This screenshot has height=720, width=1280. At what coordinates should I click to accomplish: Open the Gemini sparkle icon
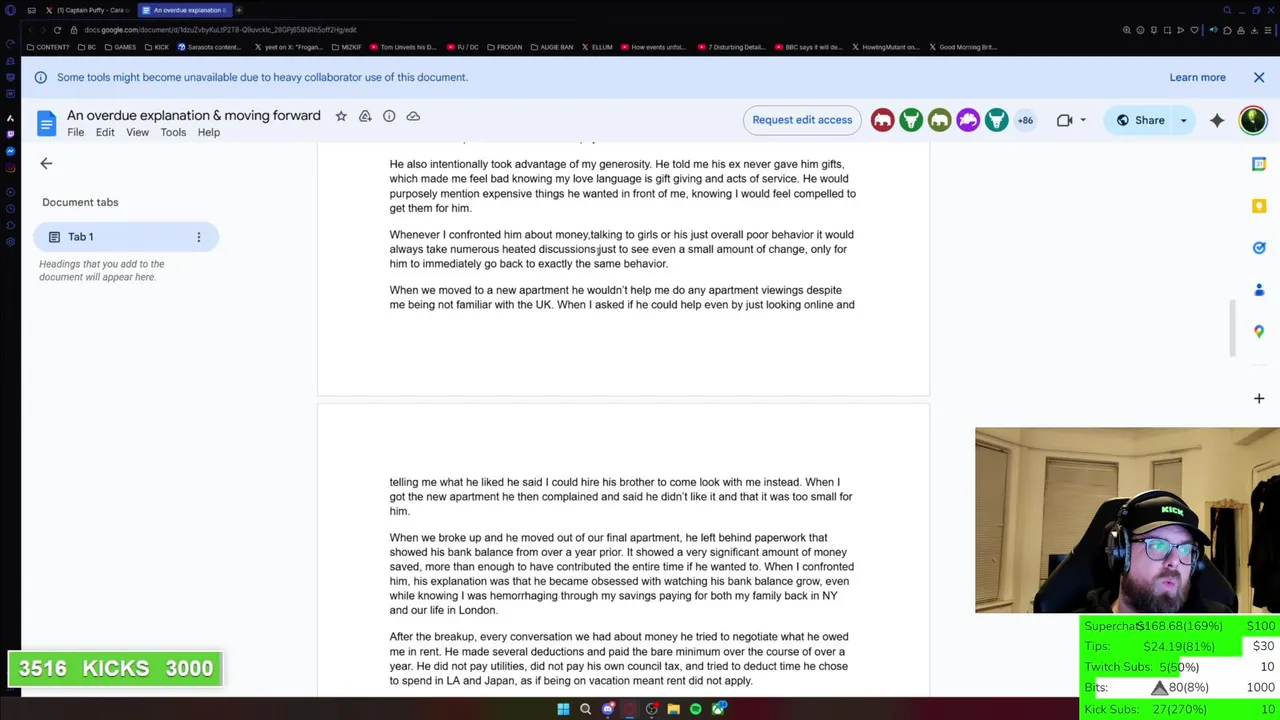1217,120
